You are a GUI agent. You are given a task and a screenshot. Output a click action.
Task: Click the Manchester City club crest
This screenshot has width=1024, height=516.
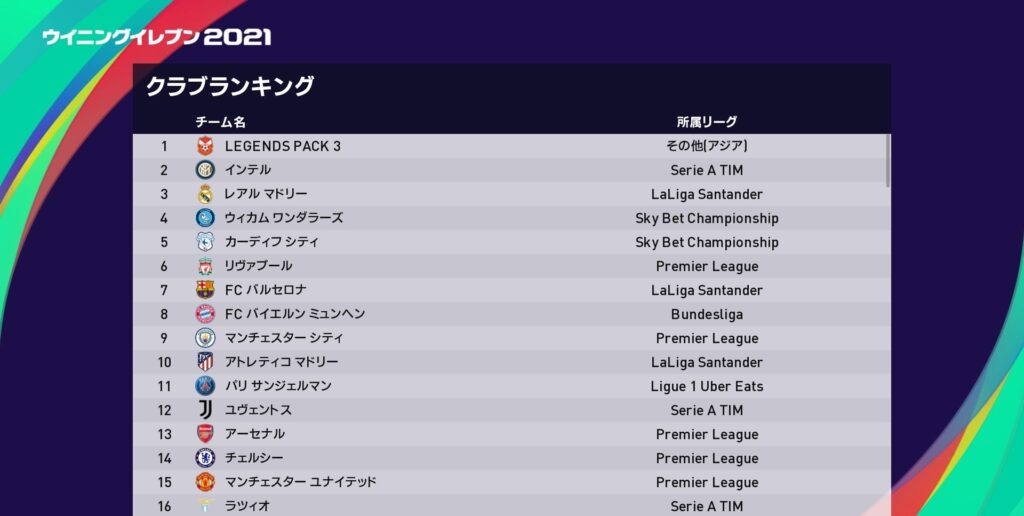205,338
